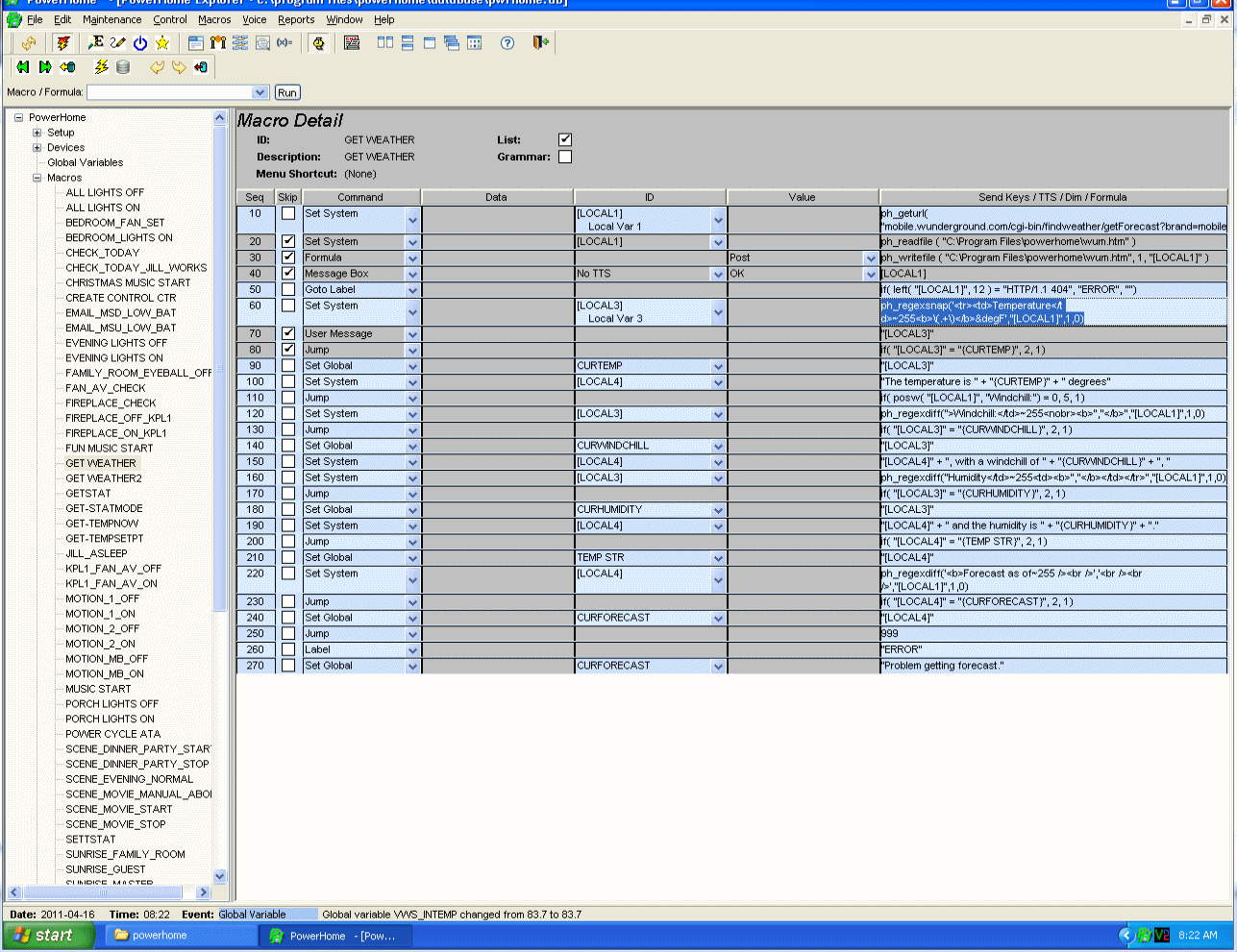Open the Value dropdown showing Post
The width and height of the screenshot is (1237, 952).
(x=871, y=257)
